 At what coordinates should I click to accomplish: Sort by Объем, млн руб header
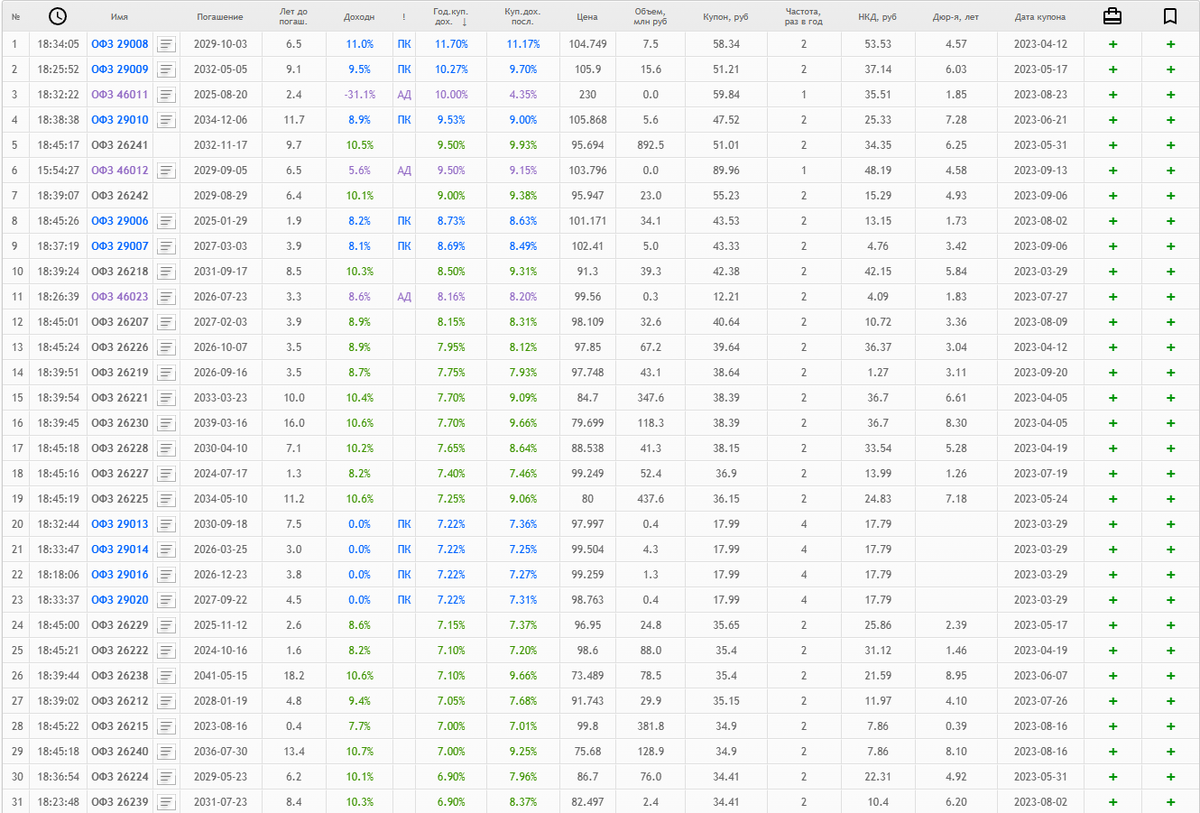650,17
